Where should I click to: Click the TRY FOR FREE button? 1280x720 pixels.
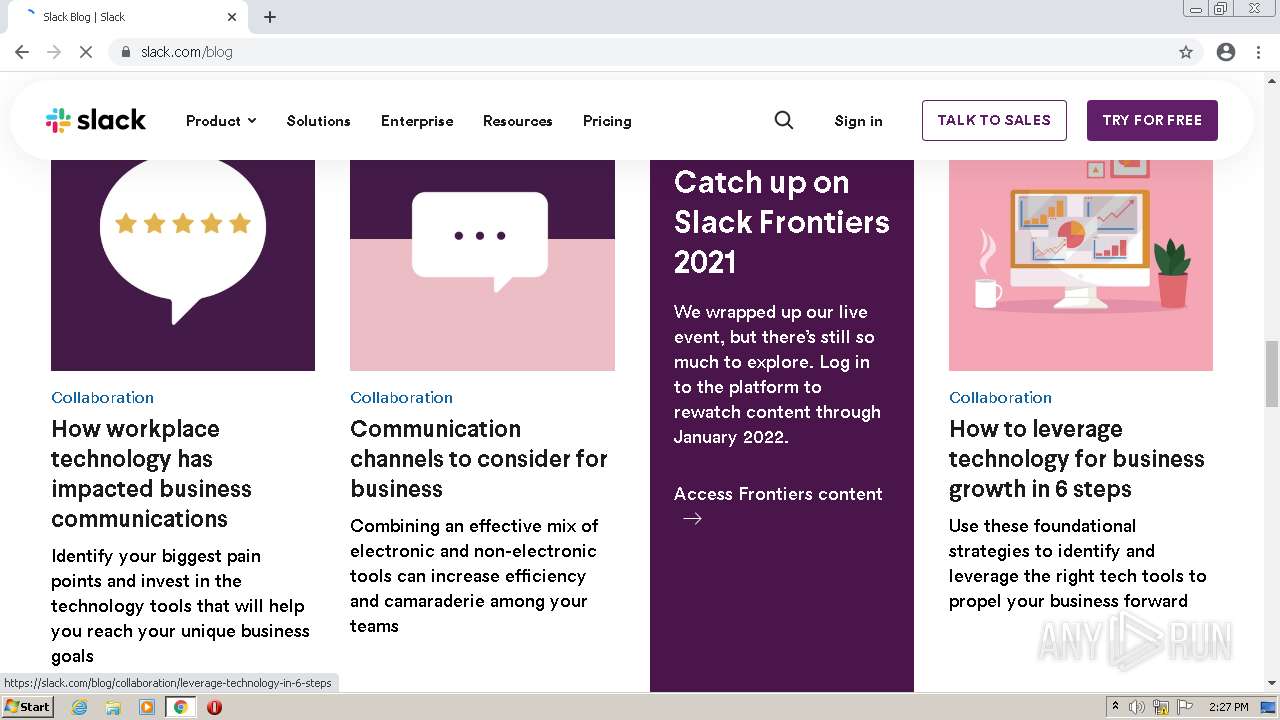pos(1152,120)
